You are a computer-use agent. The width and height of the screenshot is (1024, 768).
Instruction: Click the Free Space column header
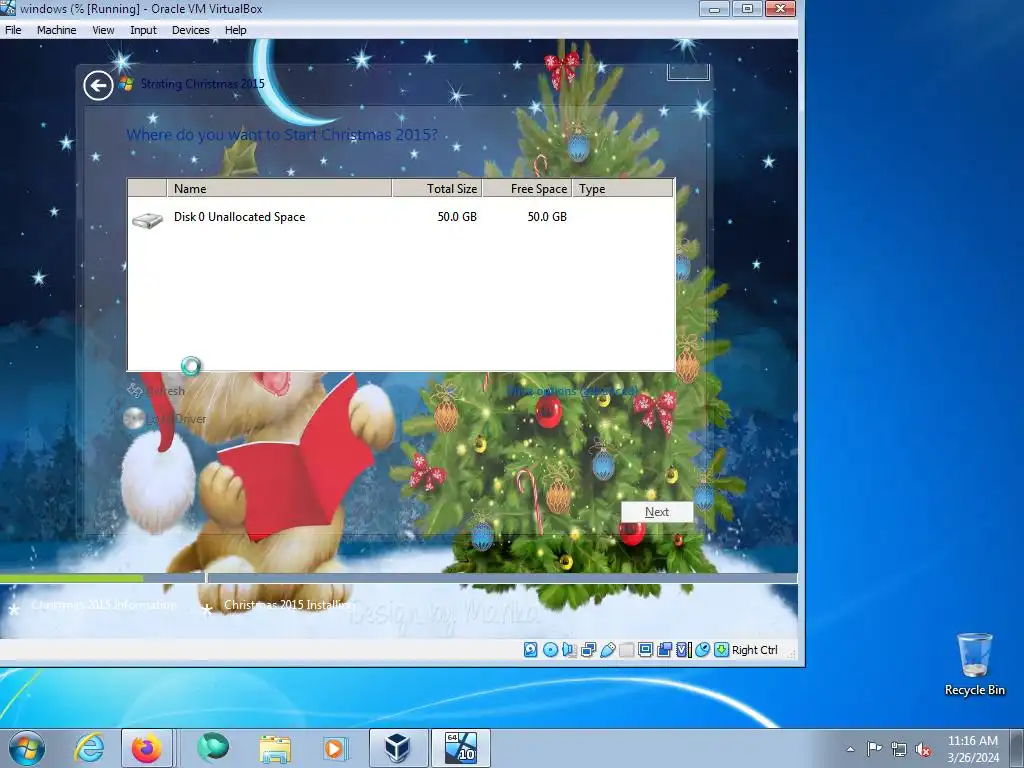(x=527, y=189)
